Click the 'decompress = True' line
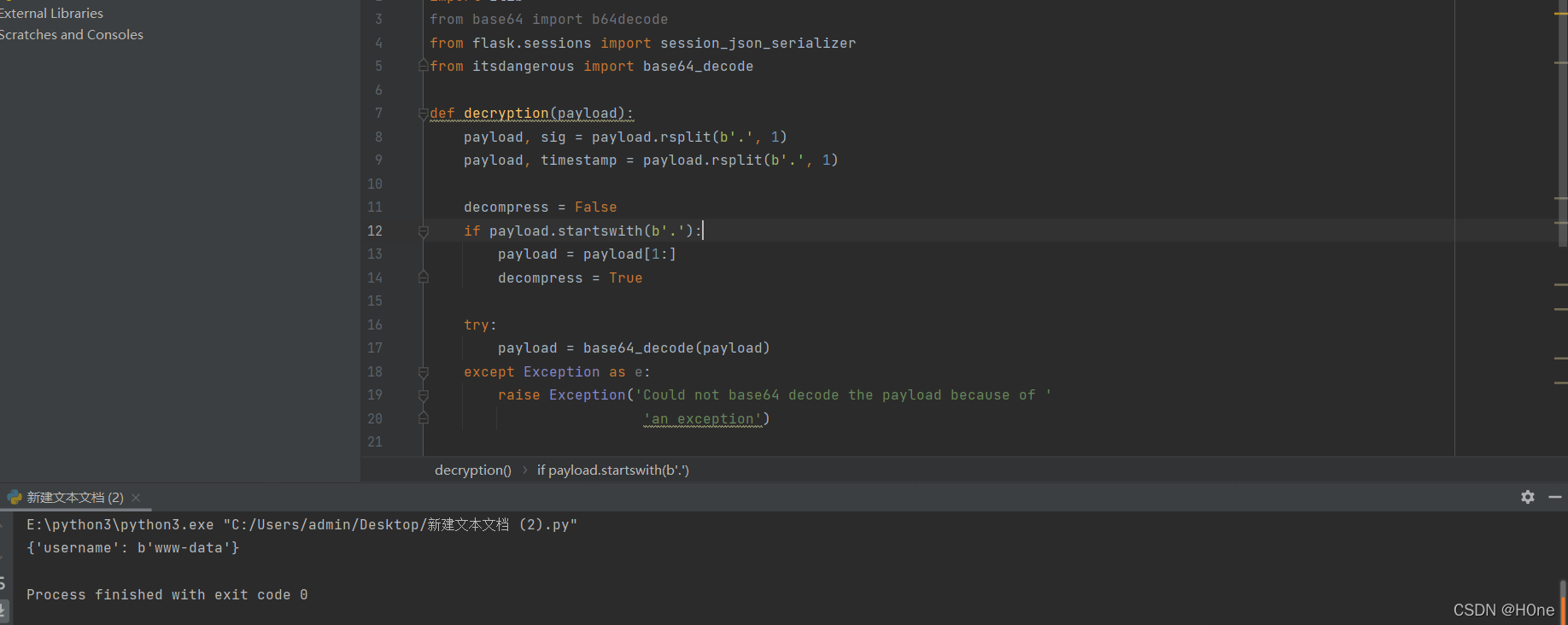 point(570,278)
